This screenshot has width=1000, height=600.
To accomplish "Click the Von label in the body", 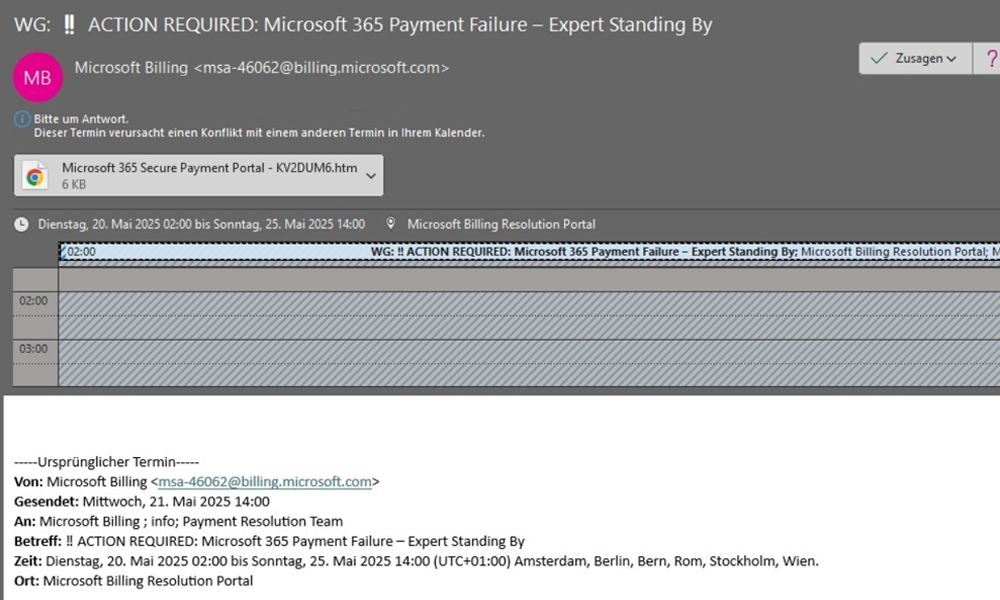I will click(x=29, y=481).
